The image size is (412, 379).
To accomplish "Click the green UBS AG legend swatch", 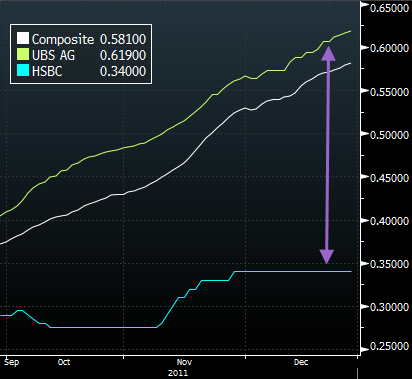I will pyautogui.click(x=23, y=54).
